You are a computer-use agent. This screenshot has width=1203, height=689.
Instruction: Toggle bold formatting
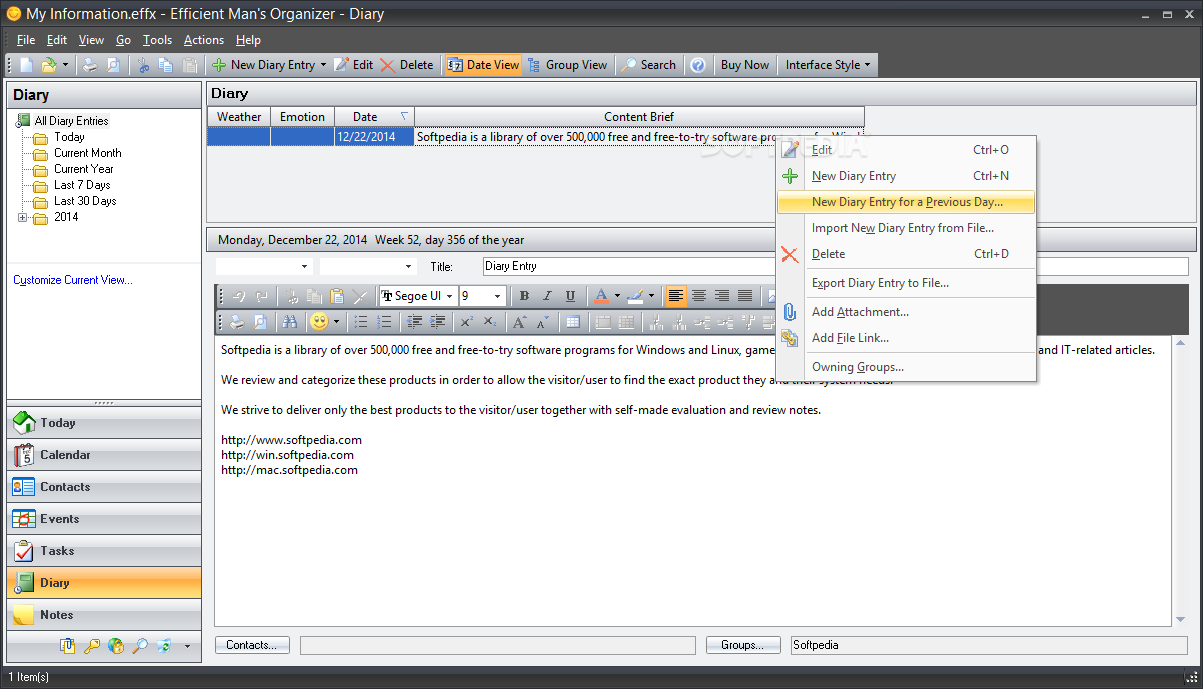coord(524,296)
